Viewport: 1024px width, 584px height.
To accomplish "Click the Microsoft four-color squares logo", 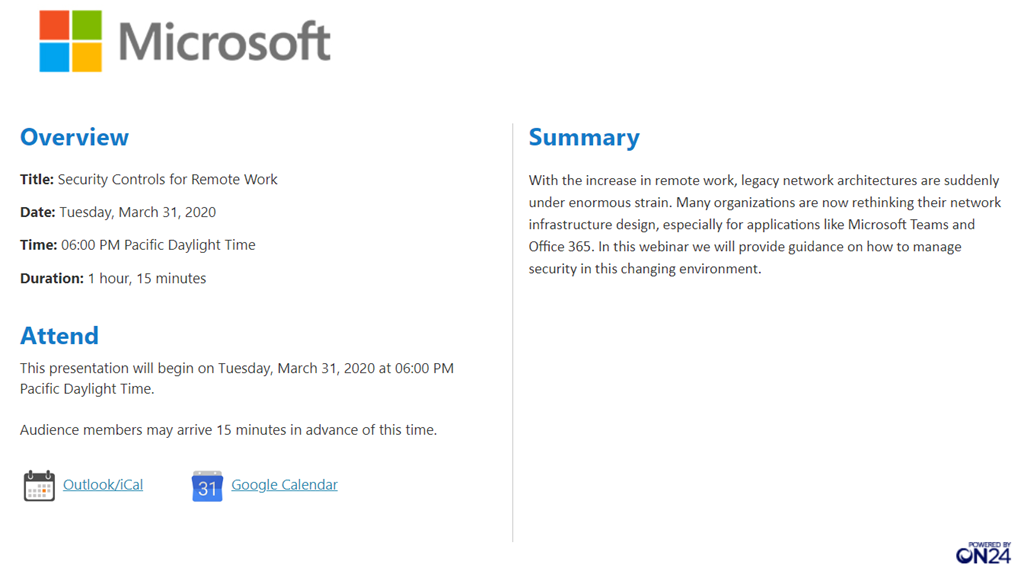I will (71, 41).
